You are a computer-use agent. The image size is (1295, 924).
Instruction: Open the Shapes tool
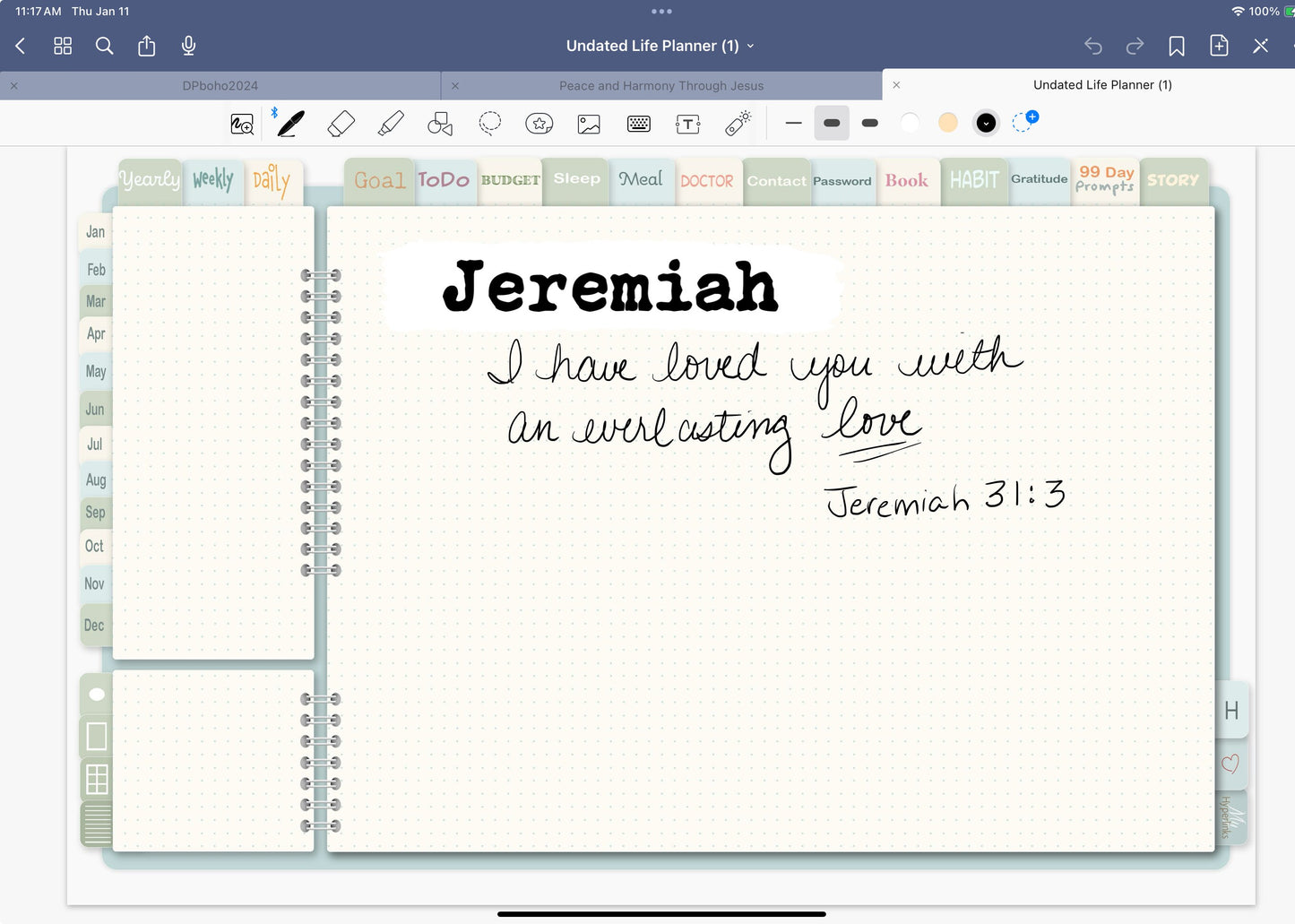[439, 123]
